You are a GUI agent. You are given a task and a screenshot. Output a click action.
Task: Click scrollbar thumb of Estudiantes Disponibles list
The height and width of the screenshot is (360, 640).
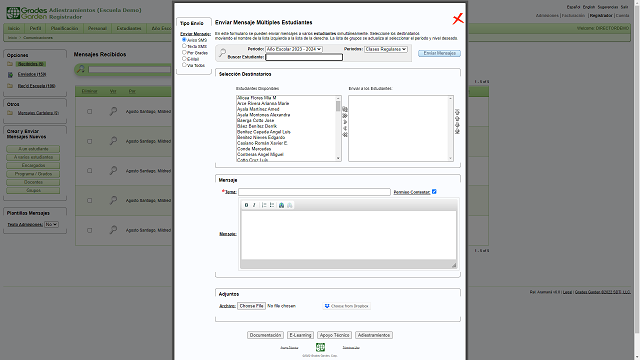coord(338,106)
